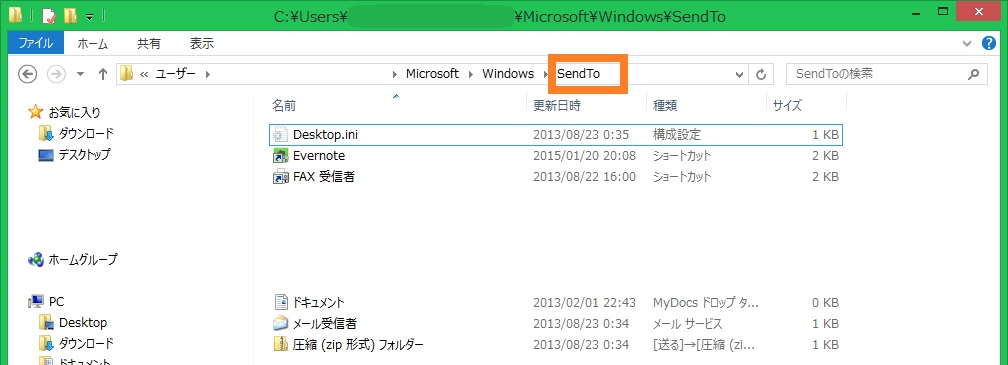The height and width of the screenshot is (365, 1008).
Task: Click SendTo in the address breadcrumb
Action: [578, 74]
